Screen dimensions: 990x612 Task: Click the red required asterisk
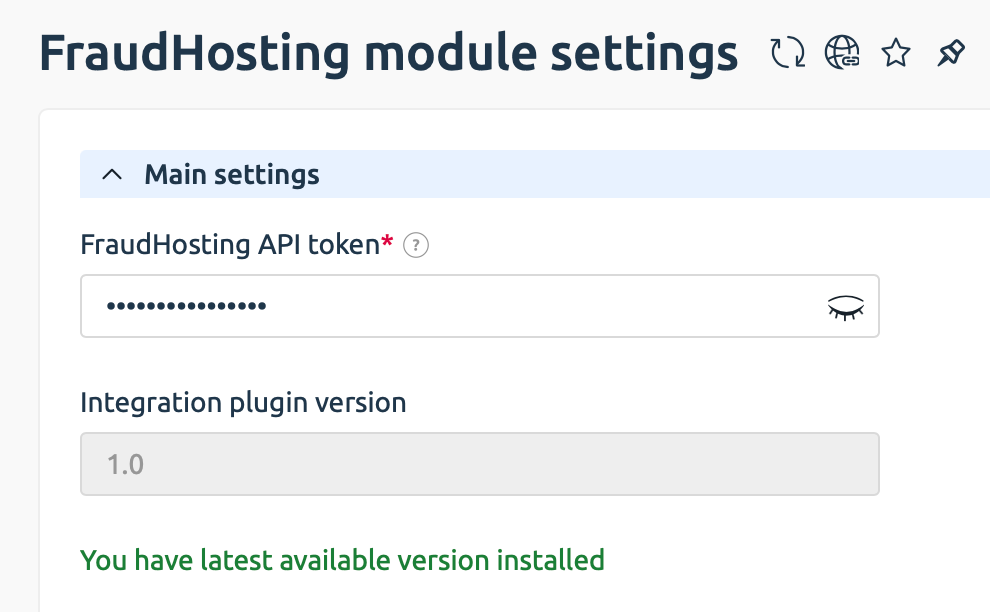[387, 241]
